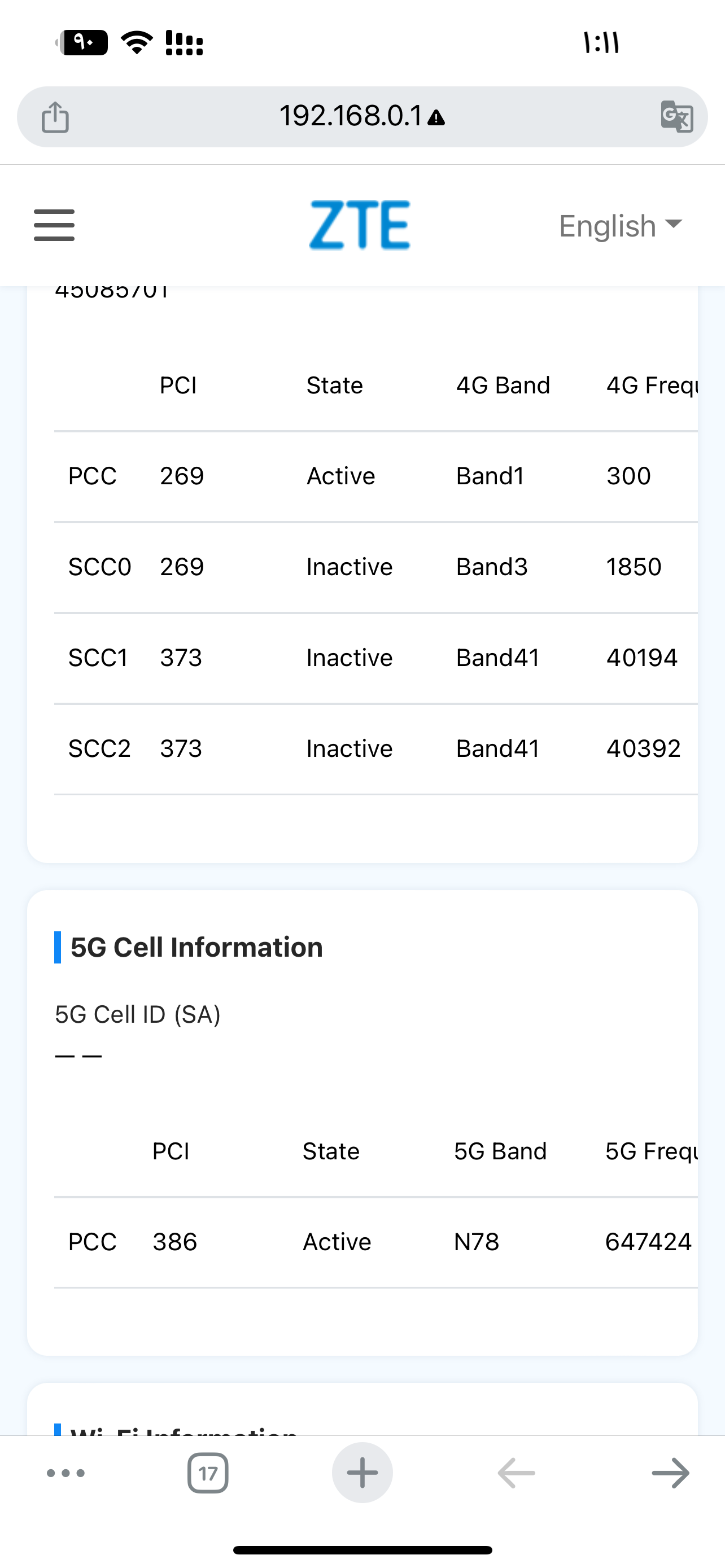The image size is (725, 1568).
Task: Tap the 192.168.0.1 address field
Action: [350, 116]
